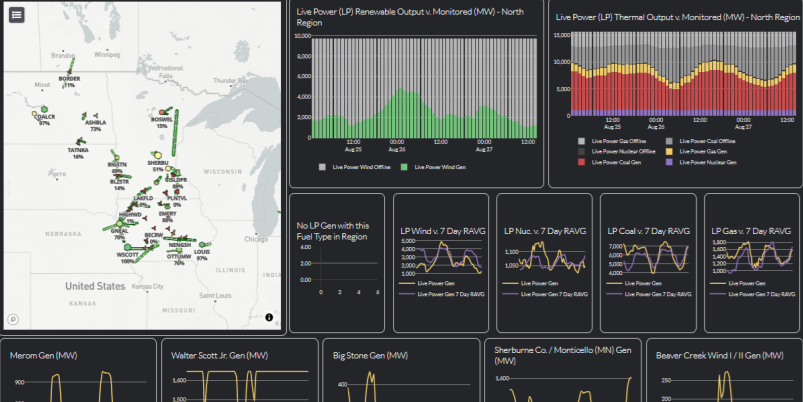Open Walter Scott Jr. Gen (MW) panel title
This screenshot has height=402, width=803.
tap(219, 355)
